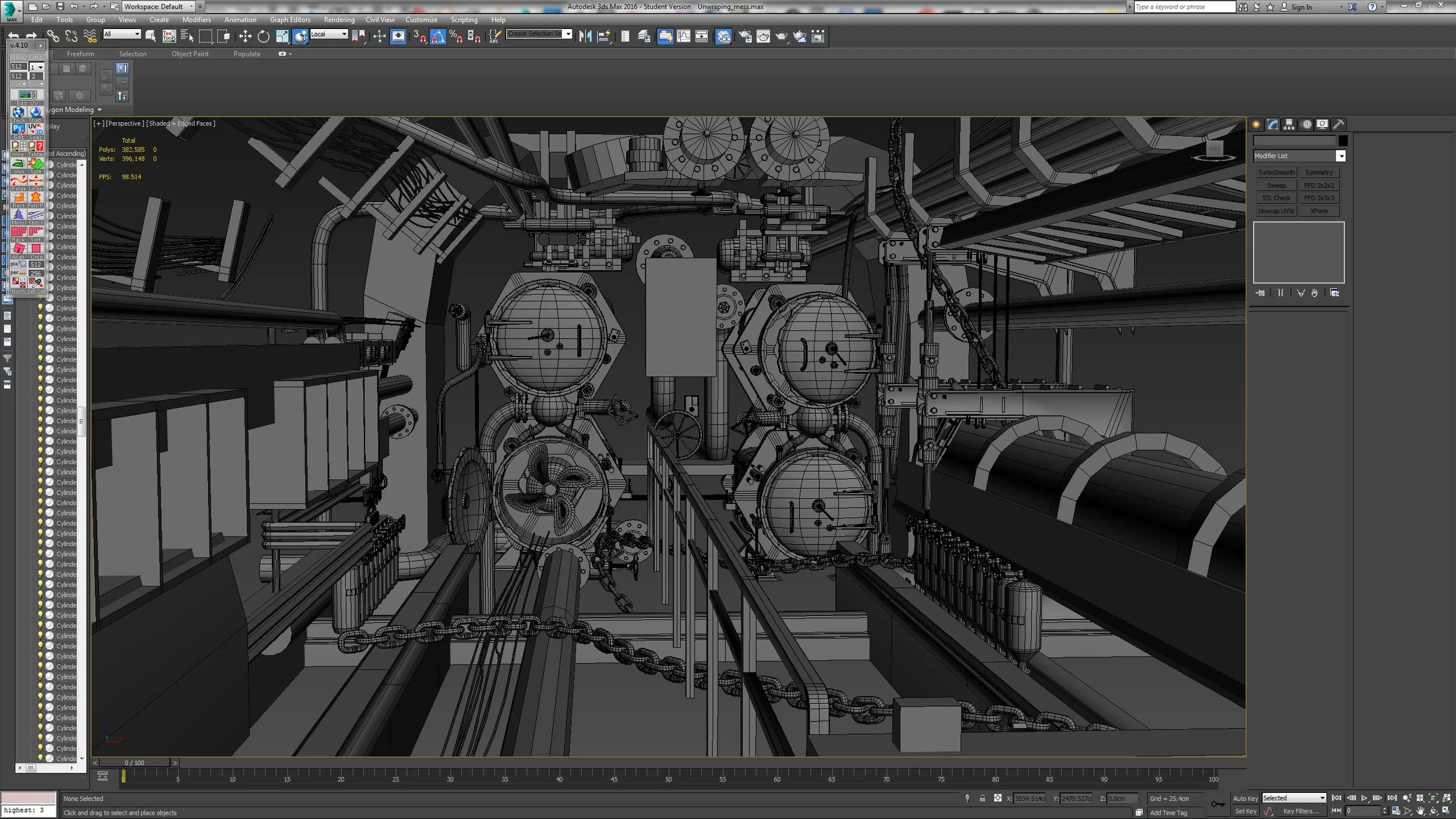Viewport: 1456px width, 819px height.
Task: Activate the Iron tool in TexTools panel
Action: pyautogui.click(x=18, y=164)
